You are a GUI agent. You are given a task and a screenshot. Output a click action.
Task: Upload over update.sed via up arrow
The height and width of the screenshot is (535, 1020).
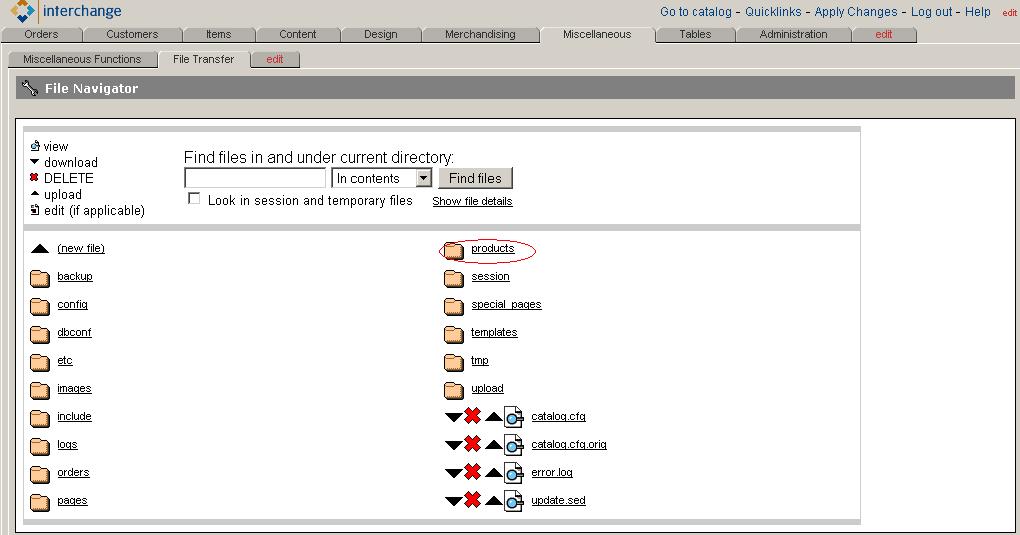494,501
